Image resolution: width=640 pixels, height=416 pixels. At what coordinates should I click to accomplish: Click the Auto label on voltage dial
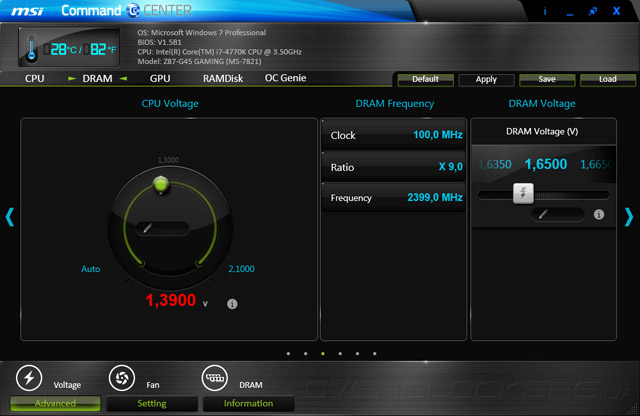pyautogui.click(x=91, y=269)
